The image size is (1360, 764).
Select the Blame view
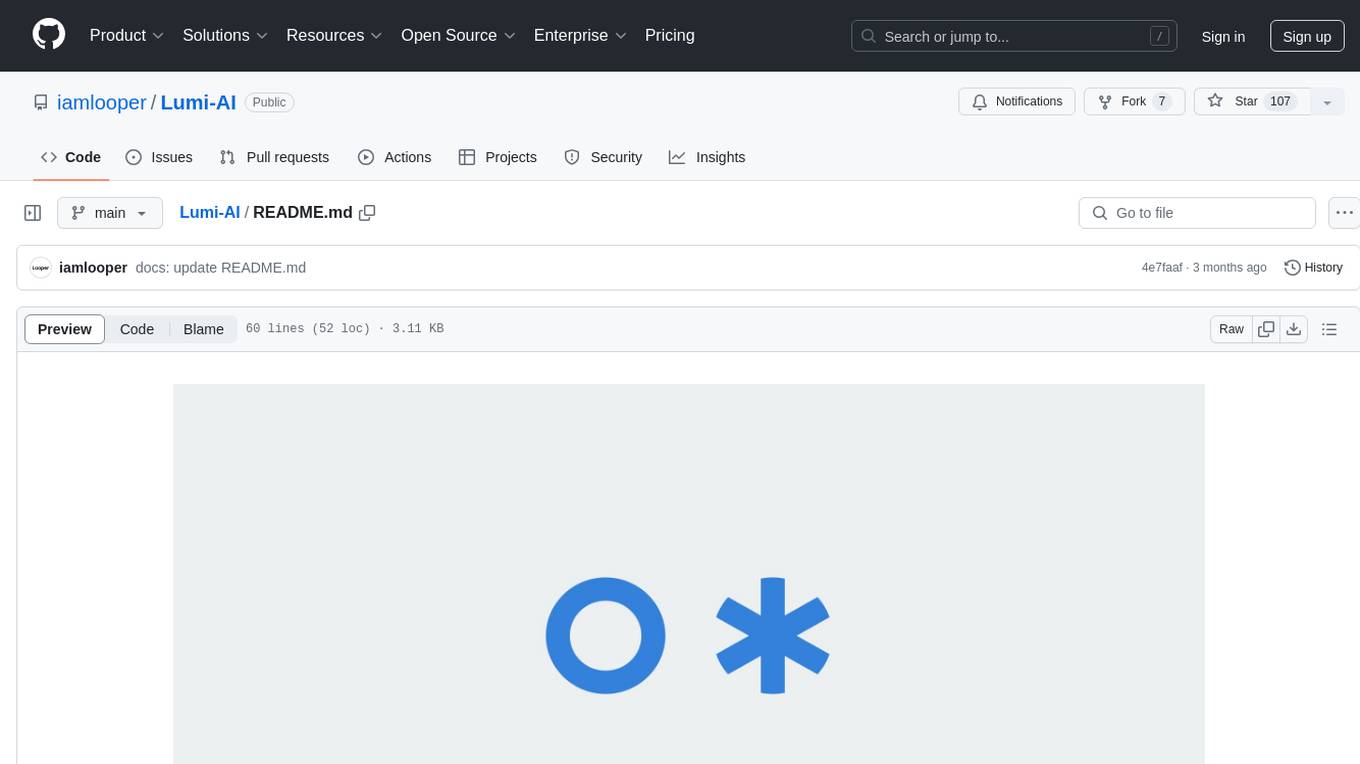click(x=203, y=329)
